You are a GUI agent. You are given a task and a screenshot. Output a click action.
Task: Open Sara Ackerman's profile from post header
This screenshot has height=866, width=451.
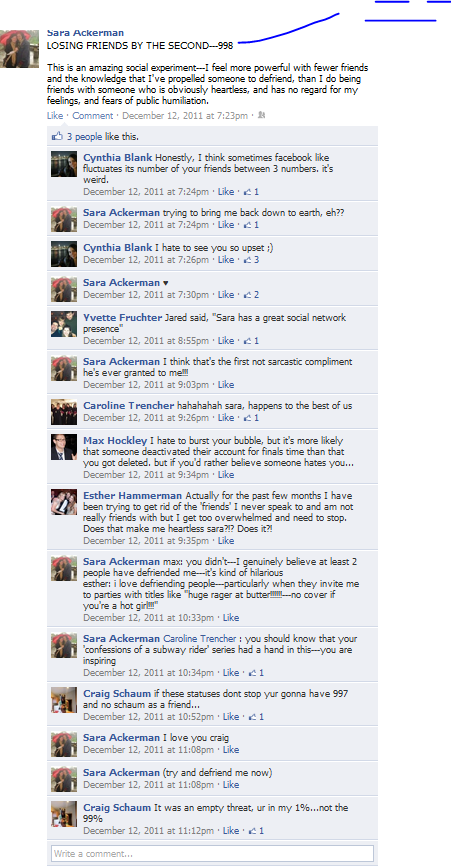click(86, 34)
